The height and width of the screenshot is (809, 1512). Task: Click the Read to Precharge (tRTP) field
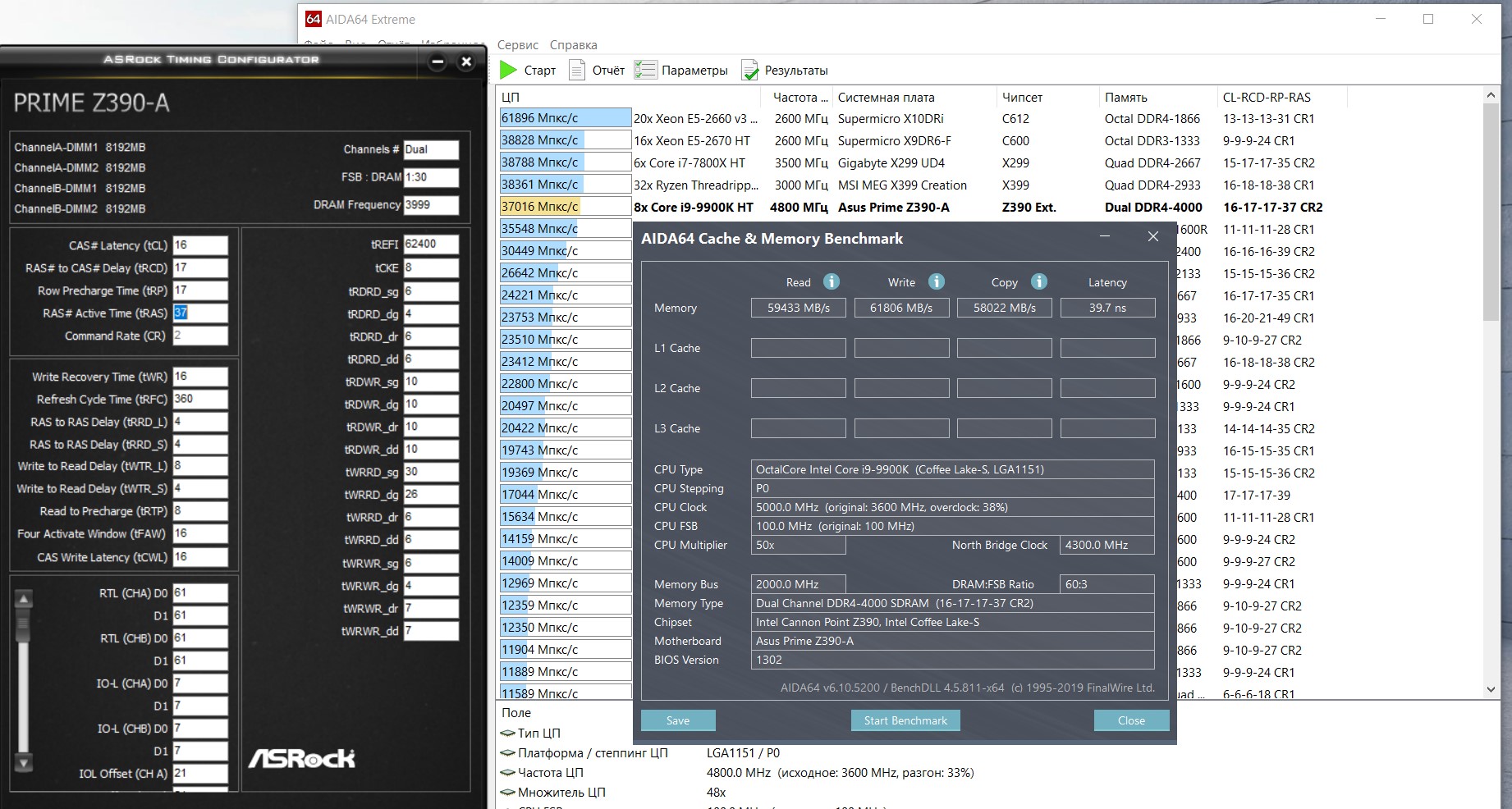coord(200,511)
